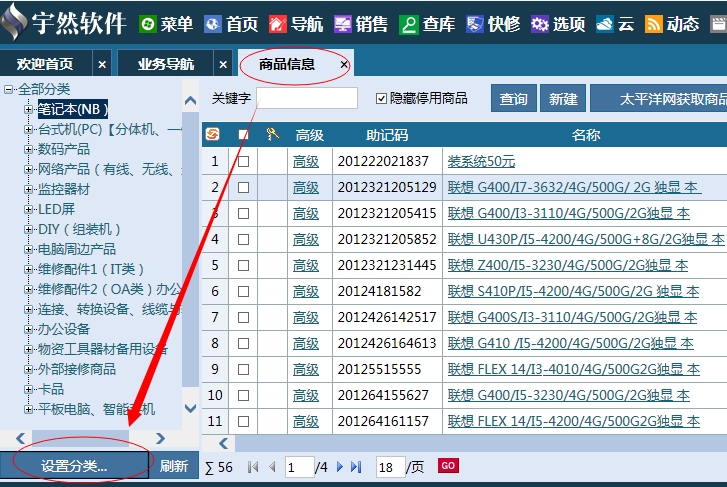Check the box for row 6 联想 S410P
The height and width of the screenshot is (487, 727).
pos(243,291)
